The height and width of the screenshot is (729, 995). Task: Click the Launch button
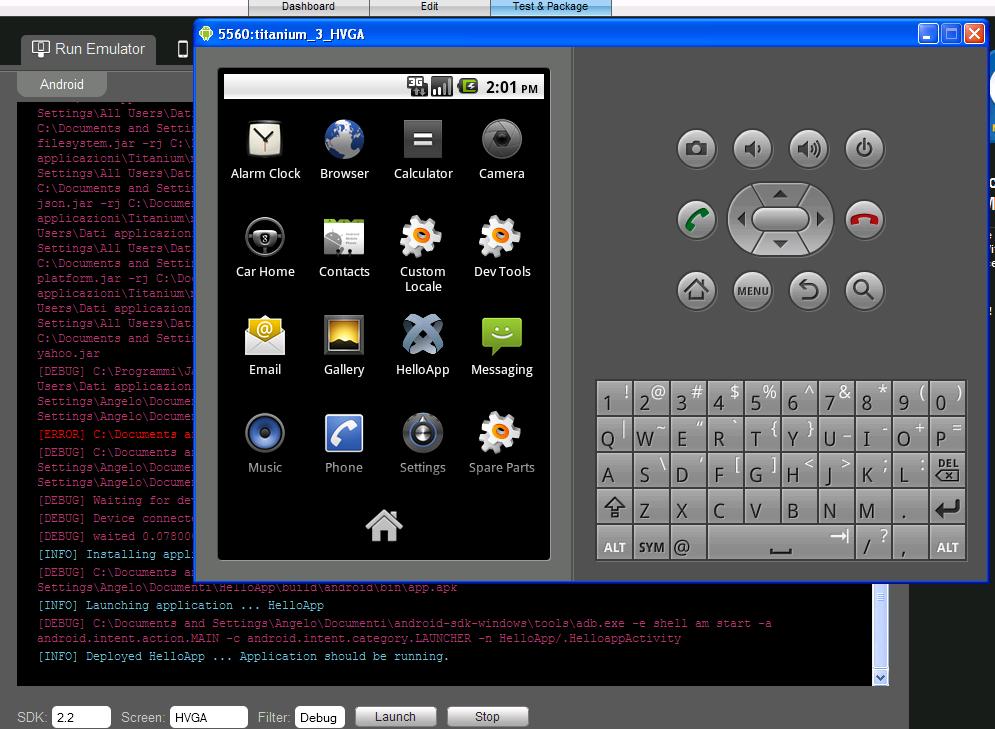395,717
